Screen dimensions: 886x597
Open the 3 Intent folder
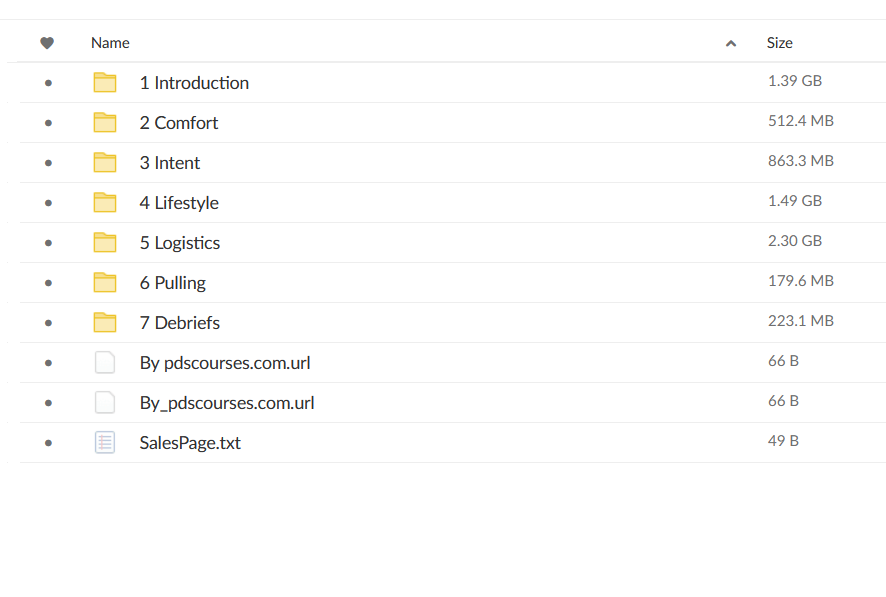click(x=170, y=163)
